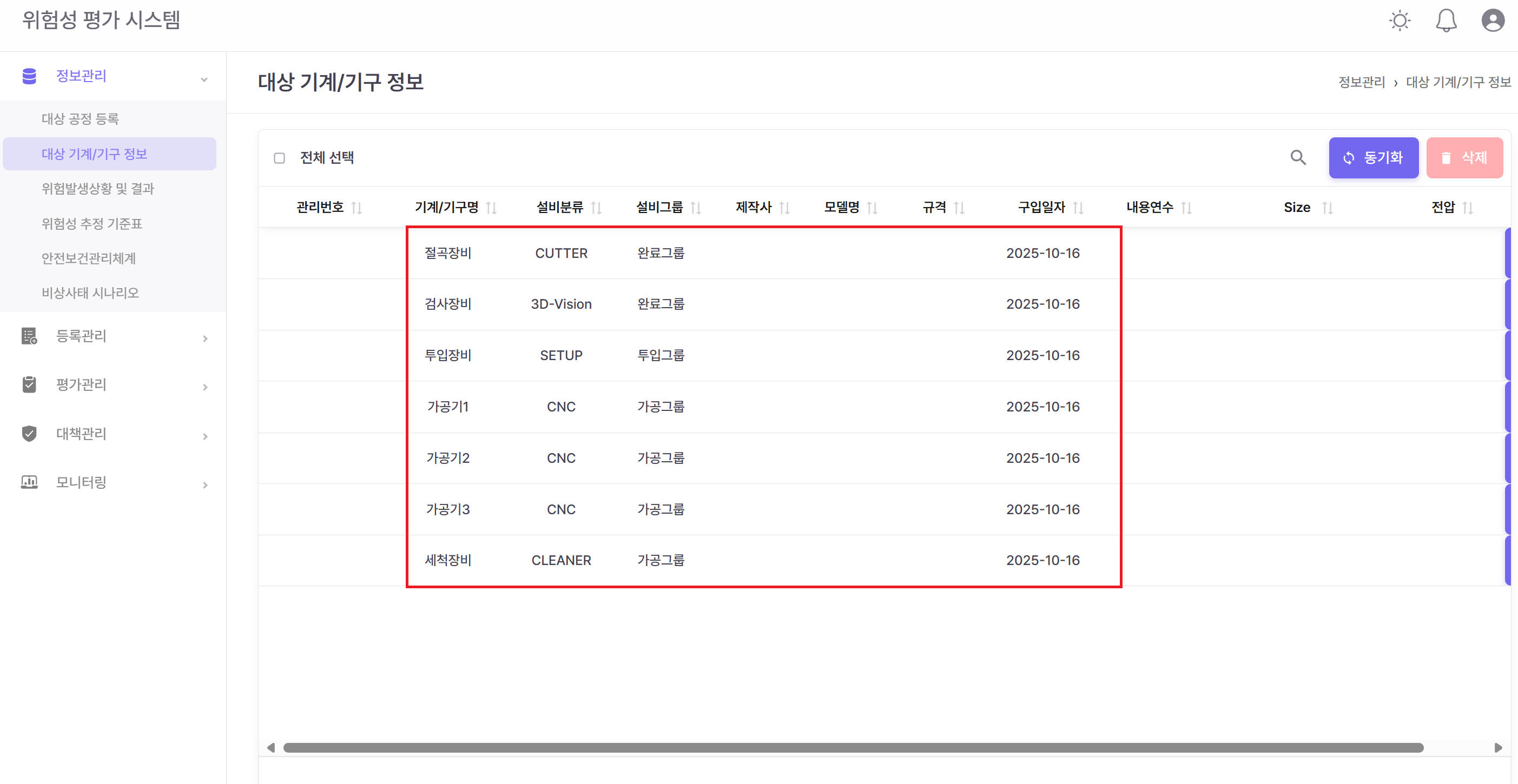The width and height of the screenshot is (1518, 784).
Task: Open the notification bell
Action: [1447, 21]
